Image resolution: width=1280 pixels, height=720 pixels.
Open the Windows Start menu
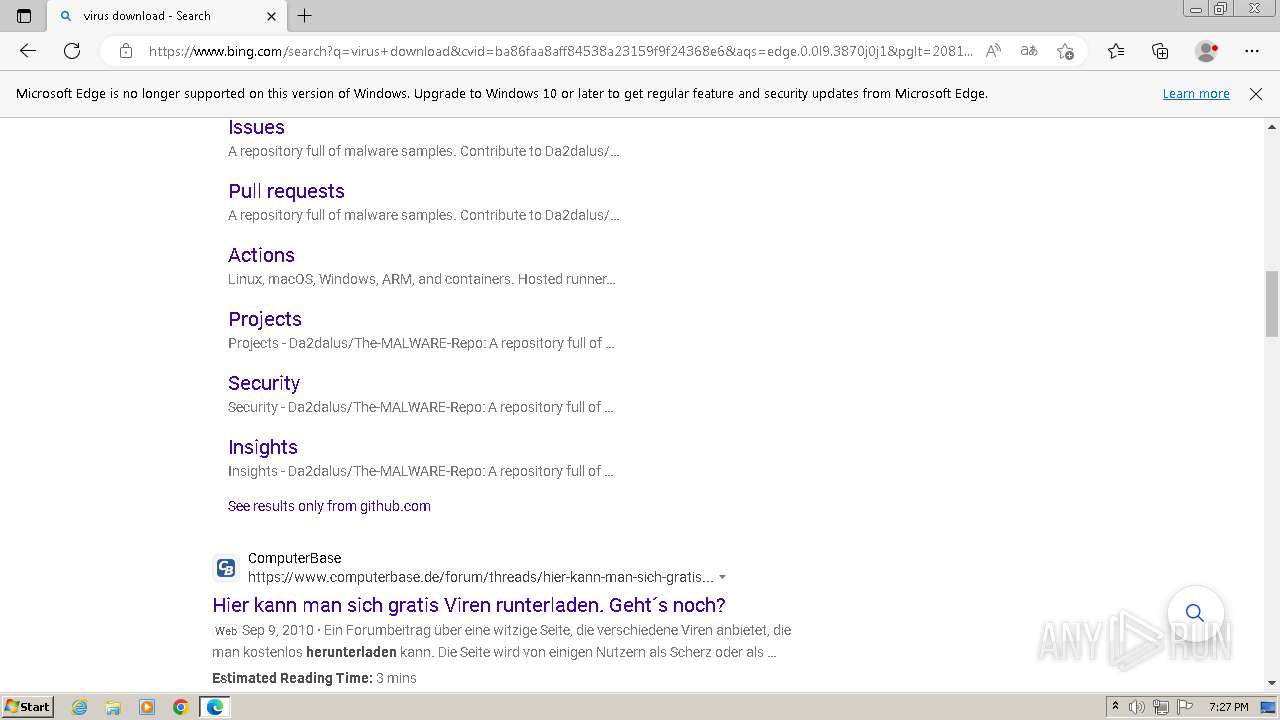pyautogui.click(x=27, y=707)
